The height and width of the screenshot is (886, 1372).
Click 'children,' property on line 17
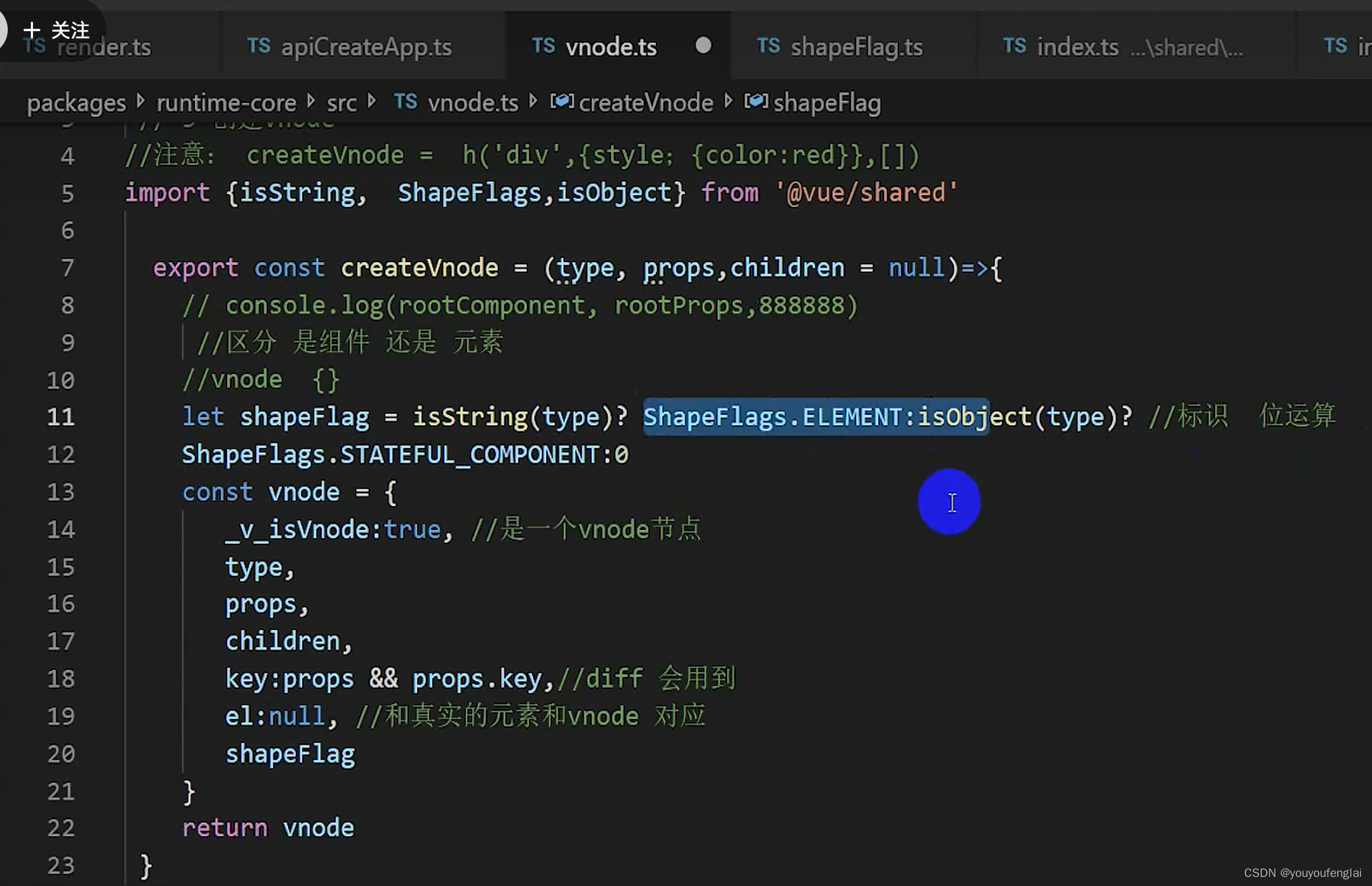click(289, 641)
